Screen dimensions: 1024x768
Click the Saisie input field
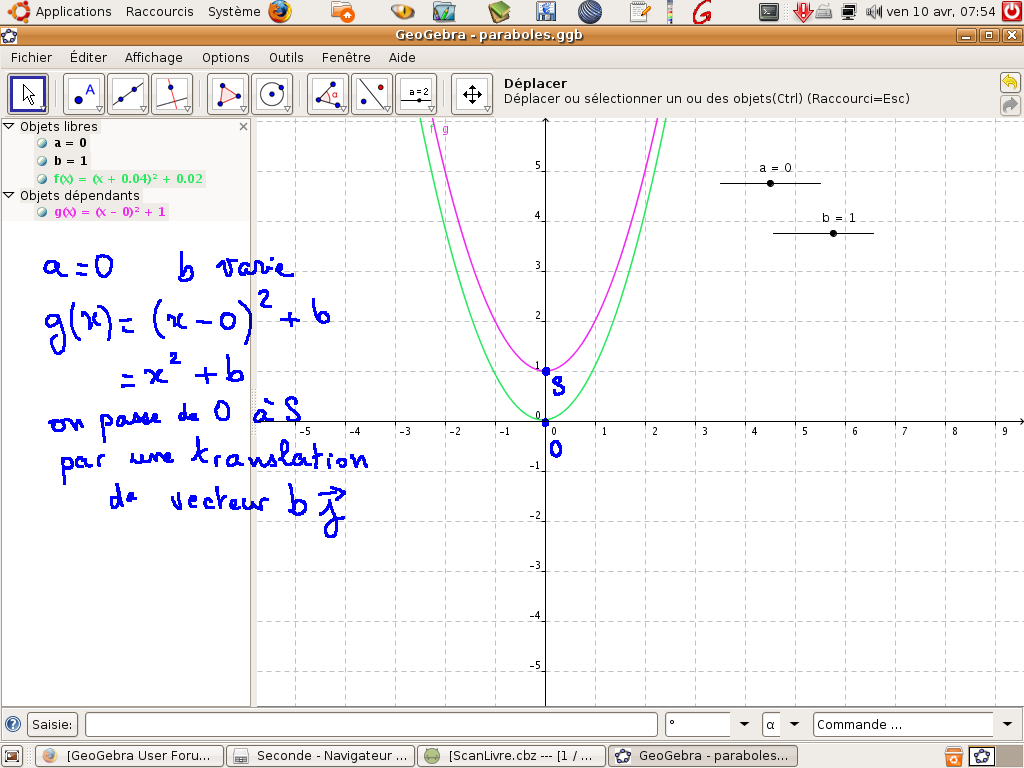(x=370, y=724)
